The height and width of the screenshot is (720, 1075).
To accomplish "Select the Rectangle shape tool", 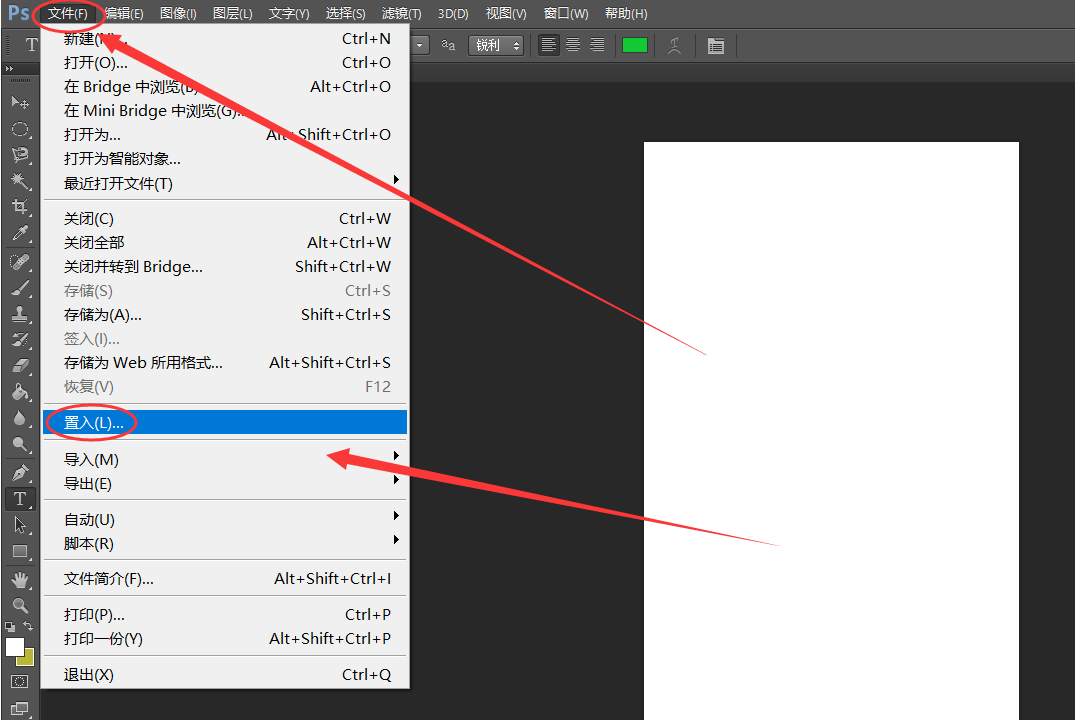I will click(x=20, y=552).
